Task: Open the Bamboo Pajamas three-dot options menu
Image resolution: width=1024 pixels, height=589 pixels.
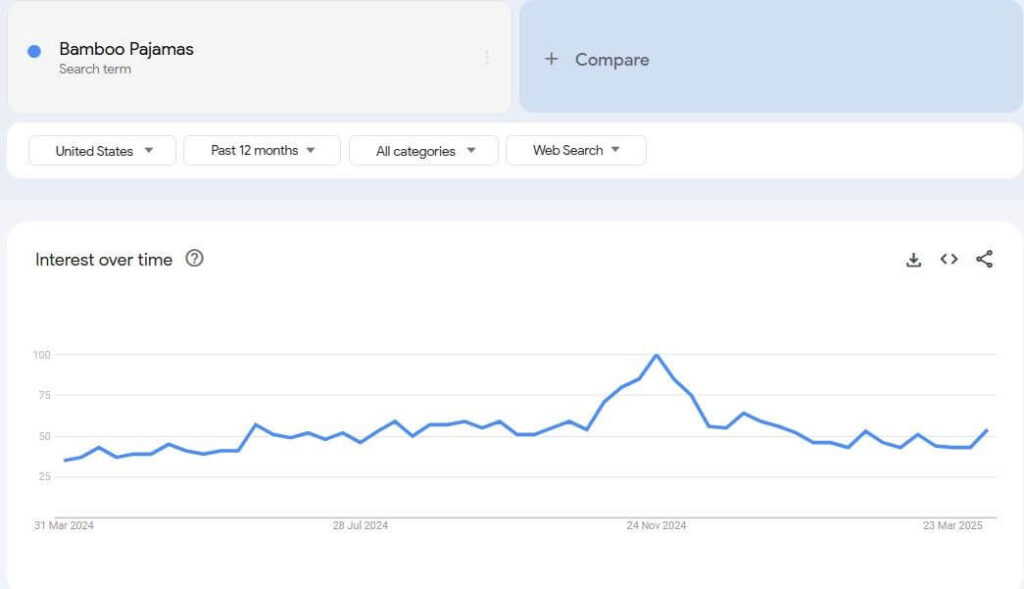Action: pos(487,58)
